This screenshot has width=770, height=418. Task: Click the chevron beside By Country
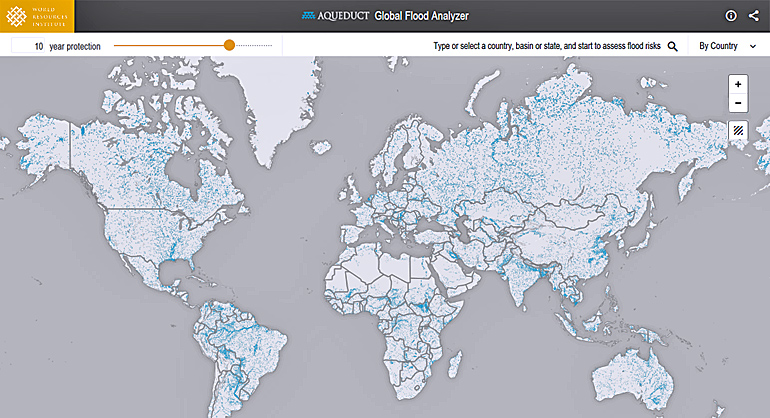[753, 47]
